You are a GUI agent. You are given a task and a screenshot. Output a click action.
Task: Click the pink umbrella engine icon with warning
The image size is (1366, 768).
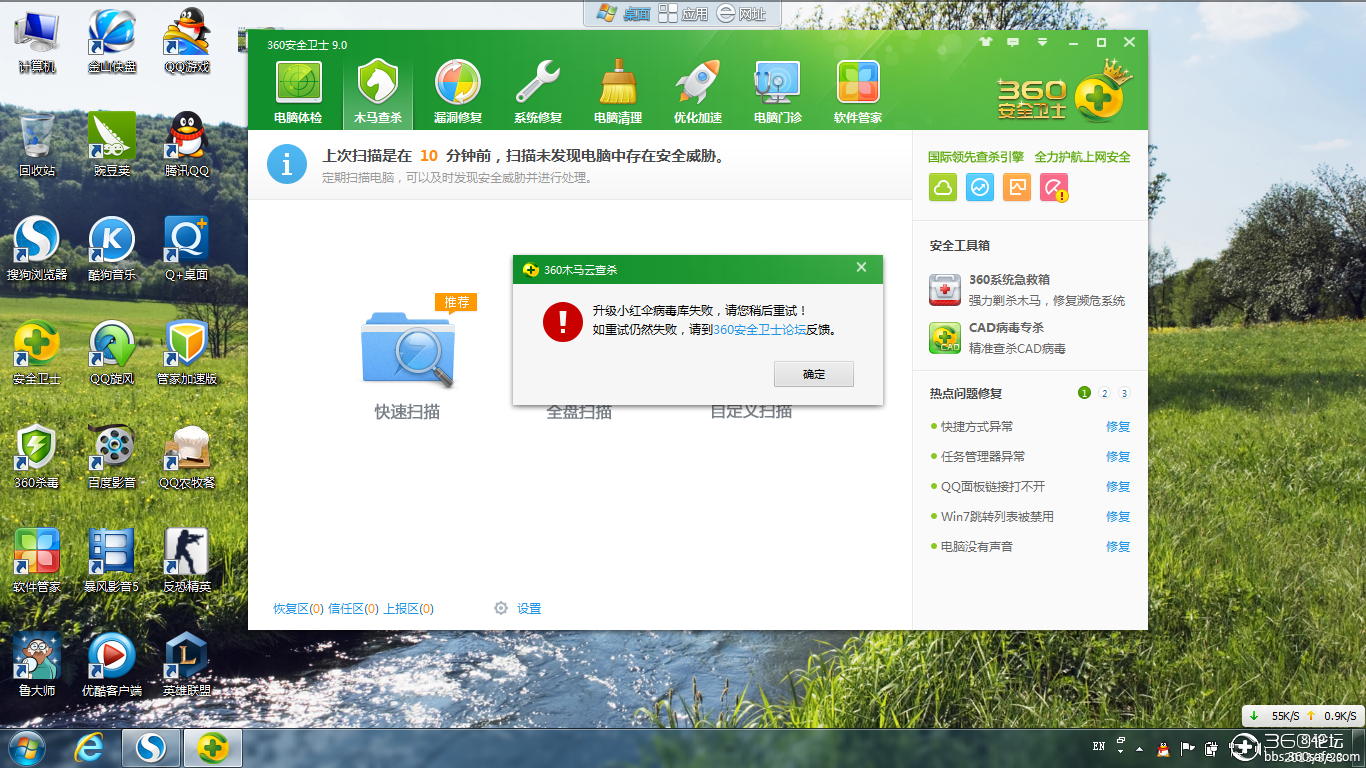pyautogui.click(x=1054, y=187)
